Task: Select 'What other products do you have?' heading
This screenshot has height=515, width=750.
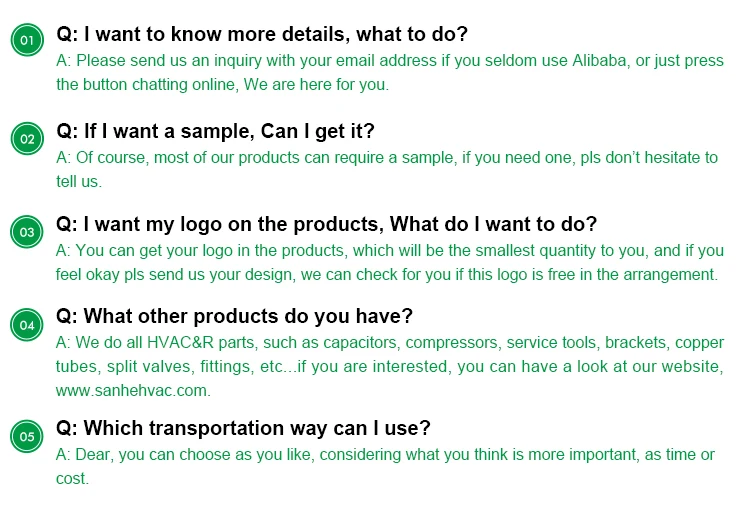Action: click(234, 316)
